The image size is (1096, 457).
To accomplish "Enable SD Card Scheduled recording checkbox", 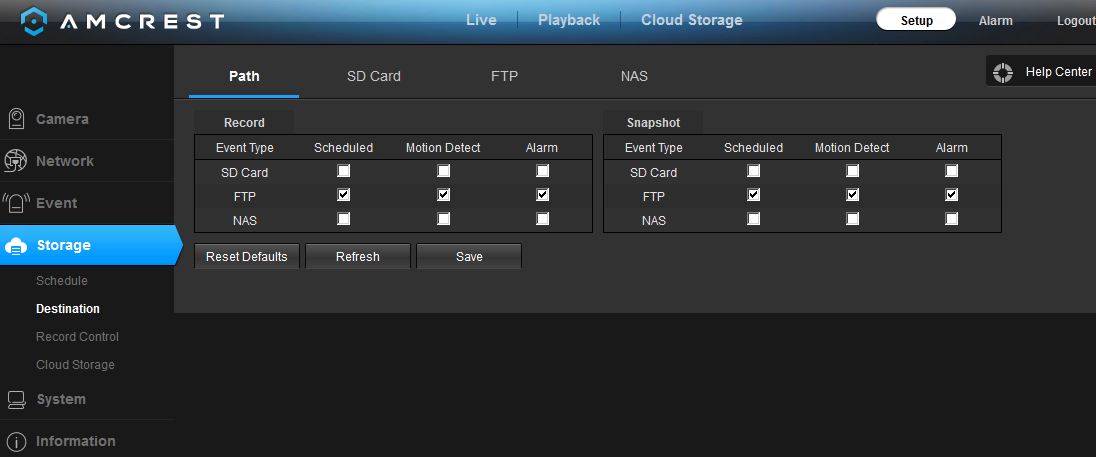I will click(x=344, y=171).
